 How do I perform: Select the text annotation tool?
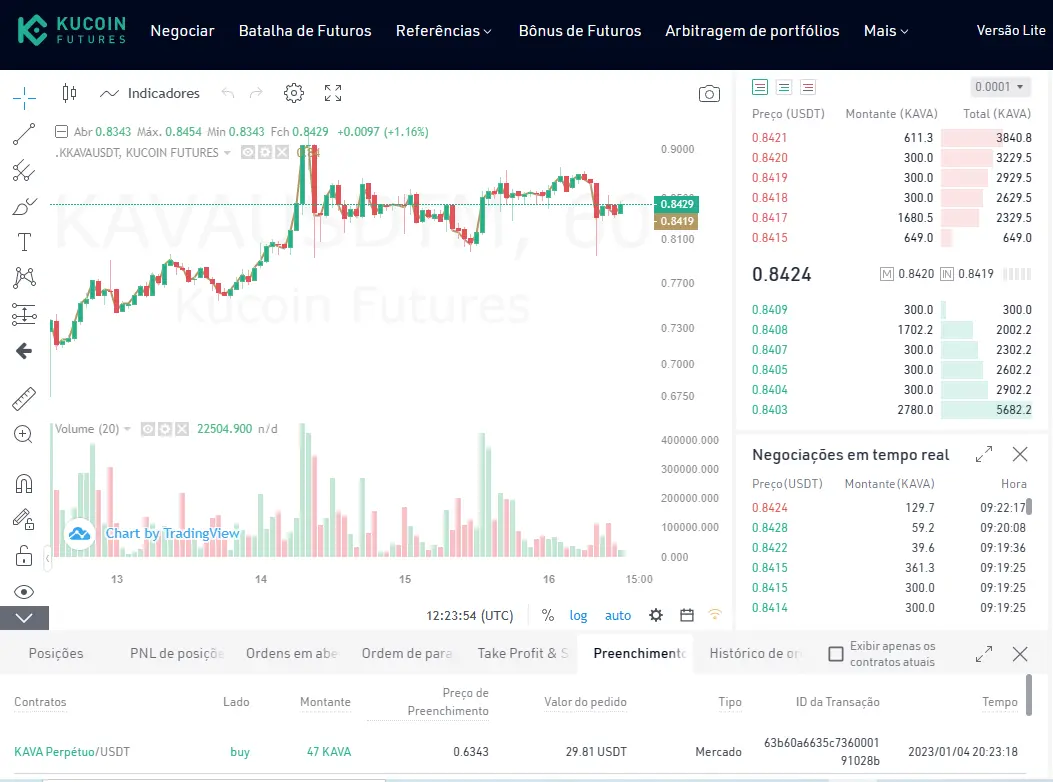(x=24, y=242)
